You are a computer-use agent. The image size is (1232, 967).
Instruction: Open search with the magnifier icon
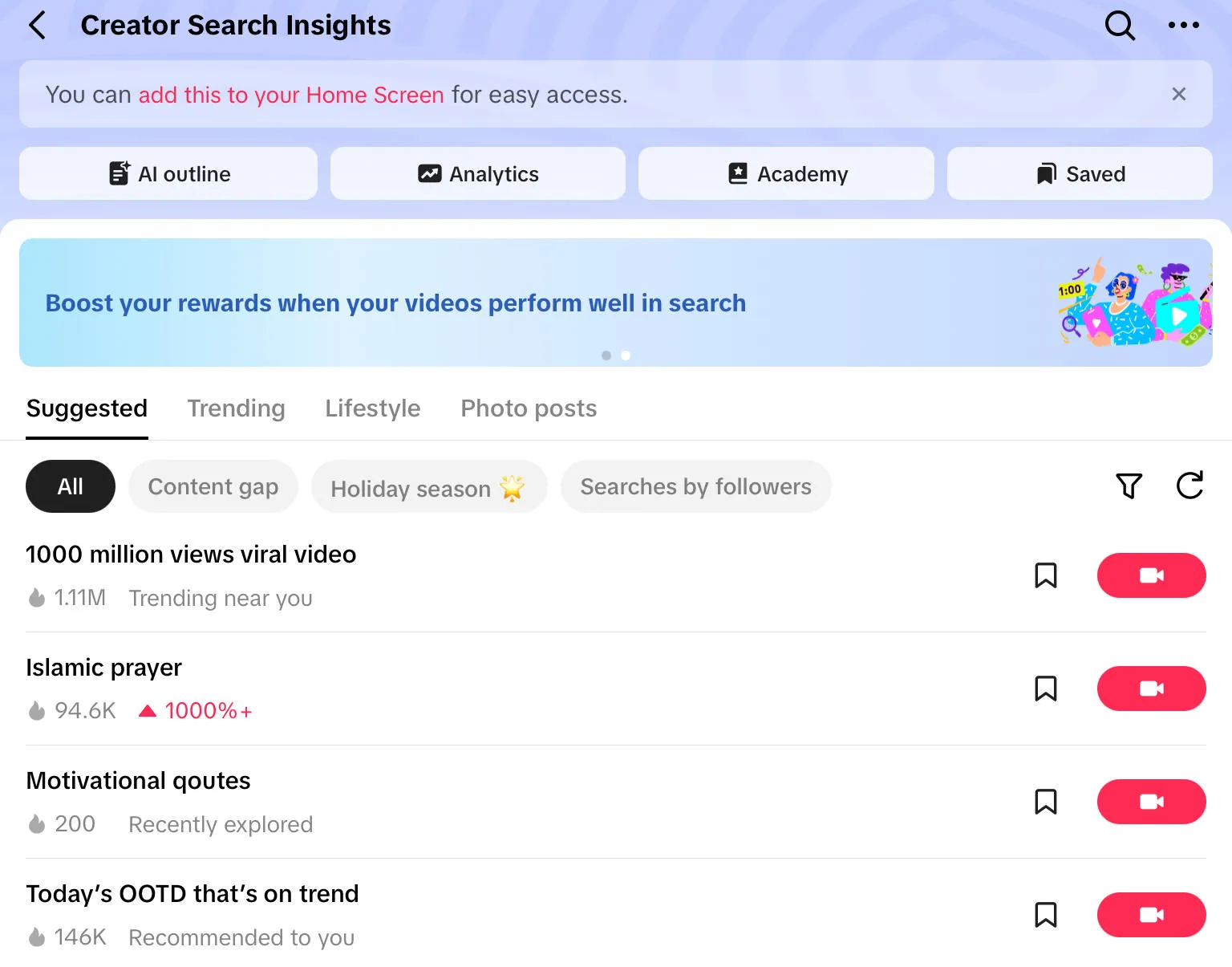1119,26
